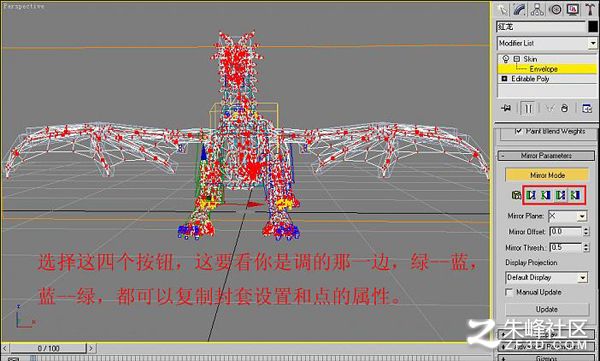The image size is (600, 361).
Task: Click the black object color swatch
Action: tap(593, 26)
